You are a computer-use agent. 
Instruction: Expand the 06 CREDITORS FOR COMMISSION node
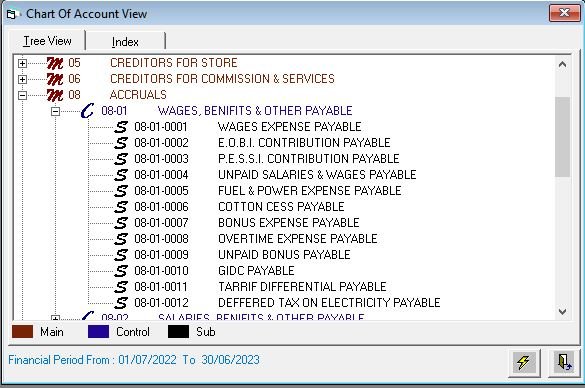click(22, 79)
